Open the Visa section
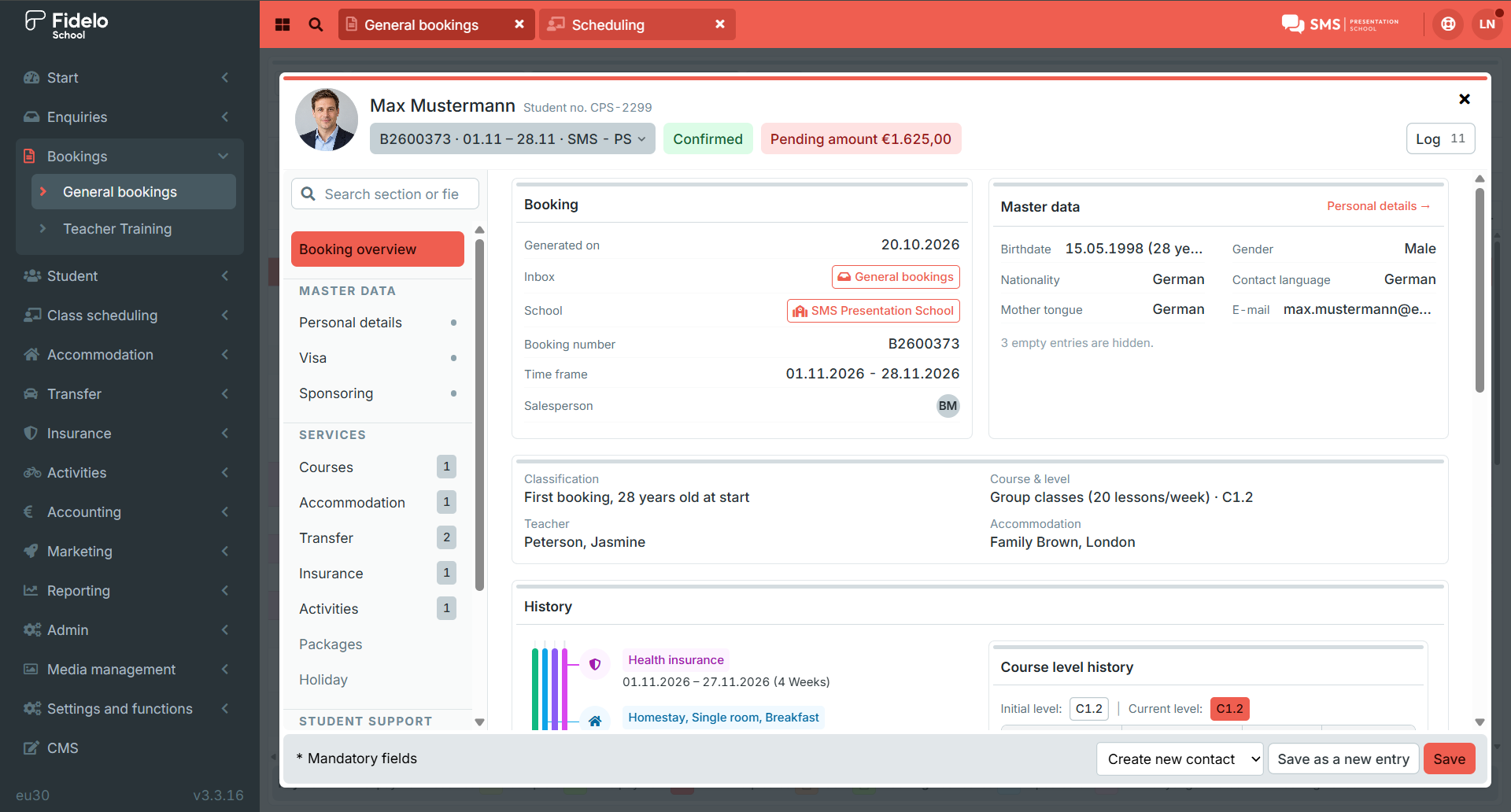 (x=378, y=358)
